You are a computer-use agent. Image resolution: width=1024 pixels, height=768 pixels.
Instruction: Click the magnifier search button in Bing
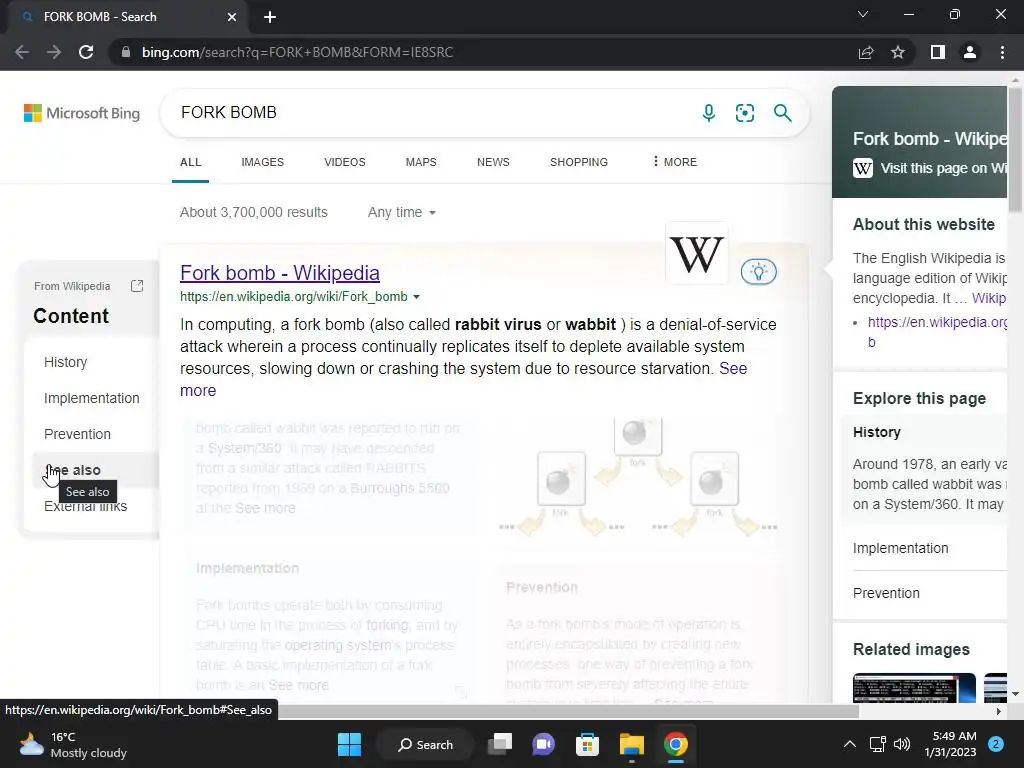(782, 113)
